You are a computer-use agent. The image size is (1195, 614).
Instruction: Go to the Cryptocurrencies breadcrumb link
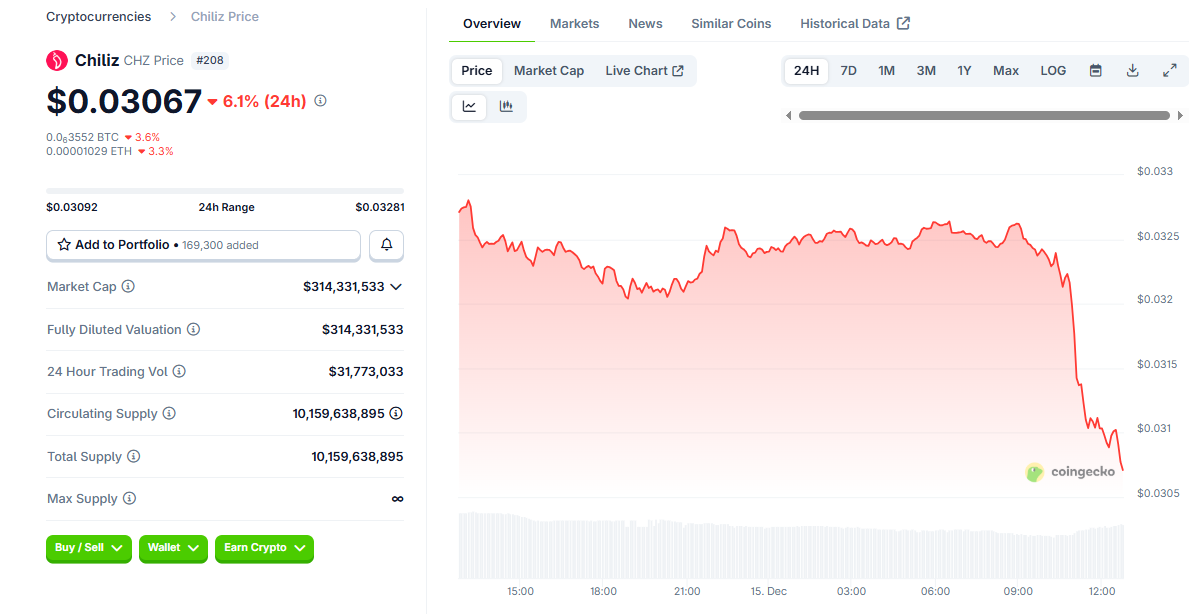click(x=99, y=17)
